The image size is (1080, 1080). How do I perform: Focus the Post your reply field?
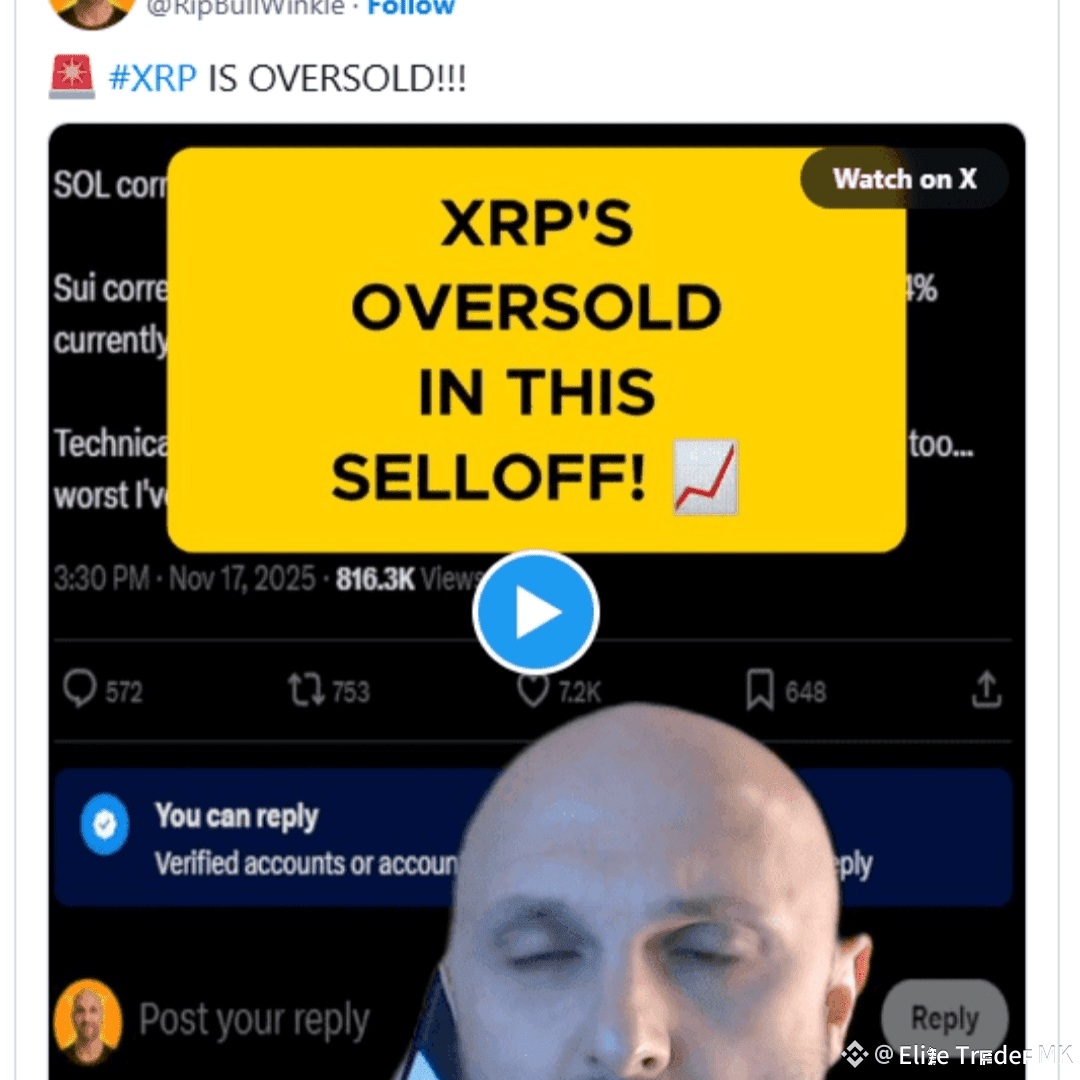255,1019
